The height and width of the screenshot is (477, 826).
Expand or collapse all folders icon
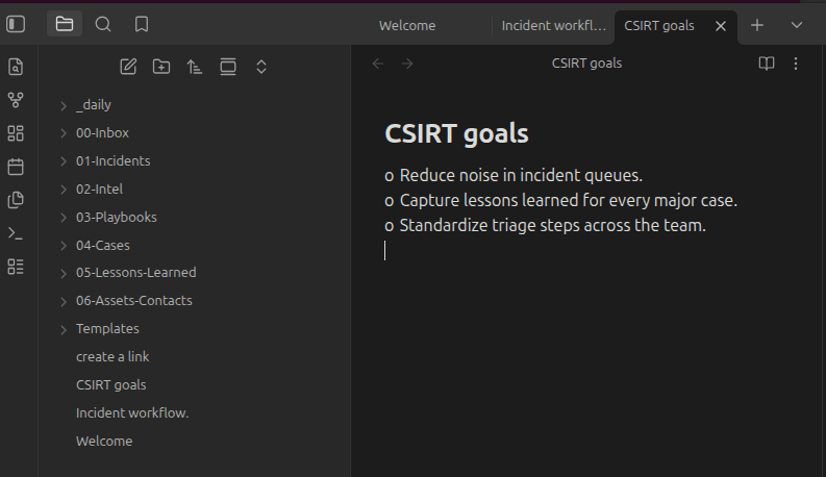pos(261,67)
